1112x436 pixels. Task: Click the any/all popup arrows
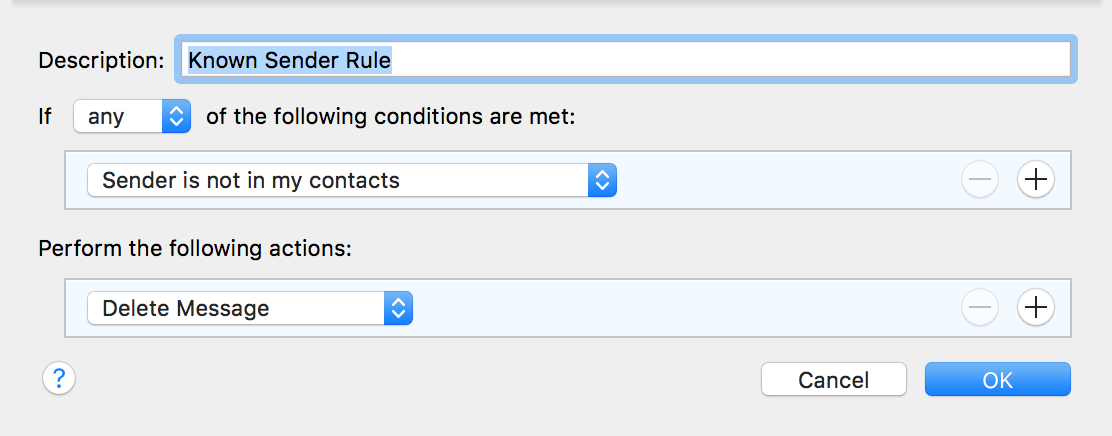pos(176,116)
